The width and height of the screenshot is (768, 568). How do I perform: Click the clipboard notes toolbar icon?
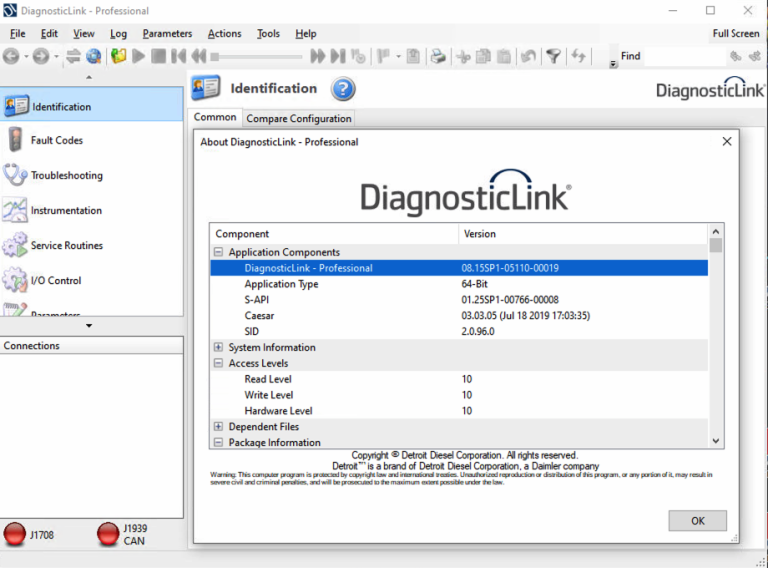(413, 56)
